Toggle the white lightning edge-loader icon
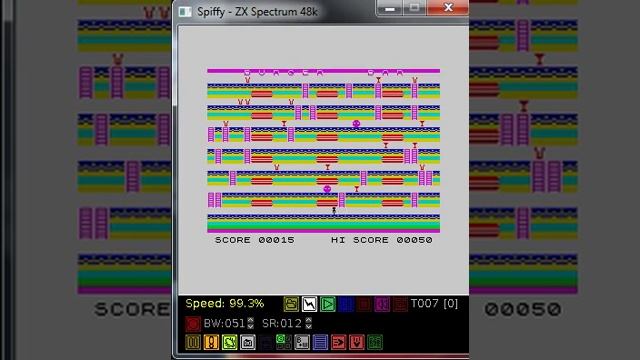Viewport: 640px width, 360px height. click(x=309, y=304)
